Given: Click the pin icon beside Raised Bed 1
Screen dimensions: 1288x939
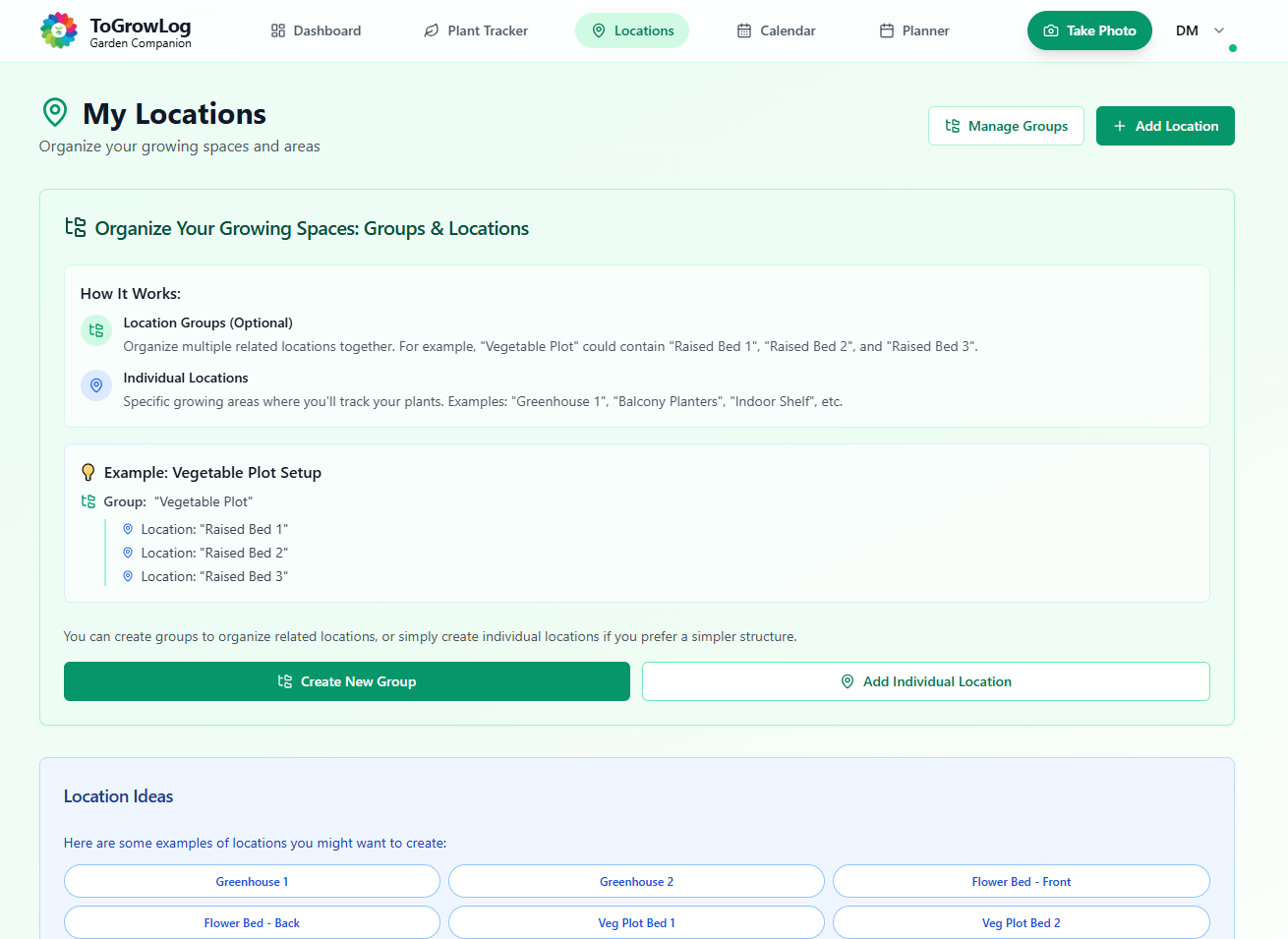Looking at the screenshot, I should click(128, 529).
